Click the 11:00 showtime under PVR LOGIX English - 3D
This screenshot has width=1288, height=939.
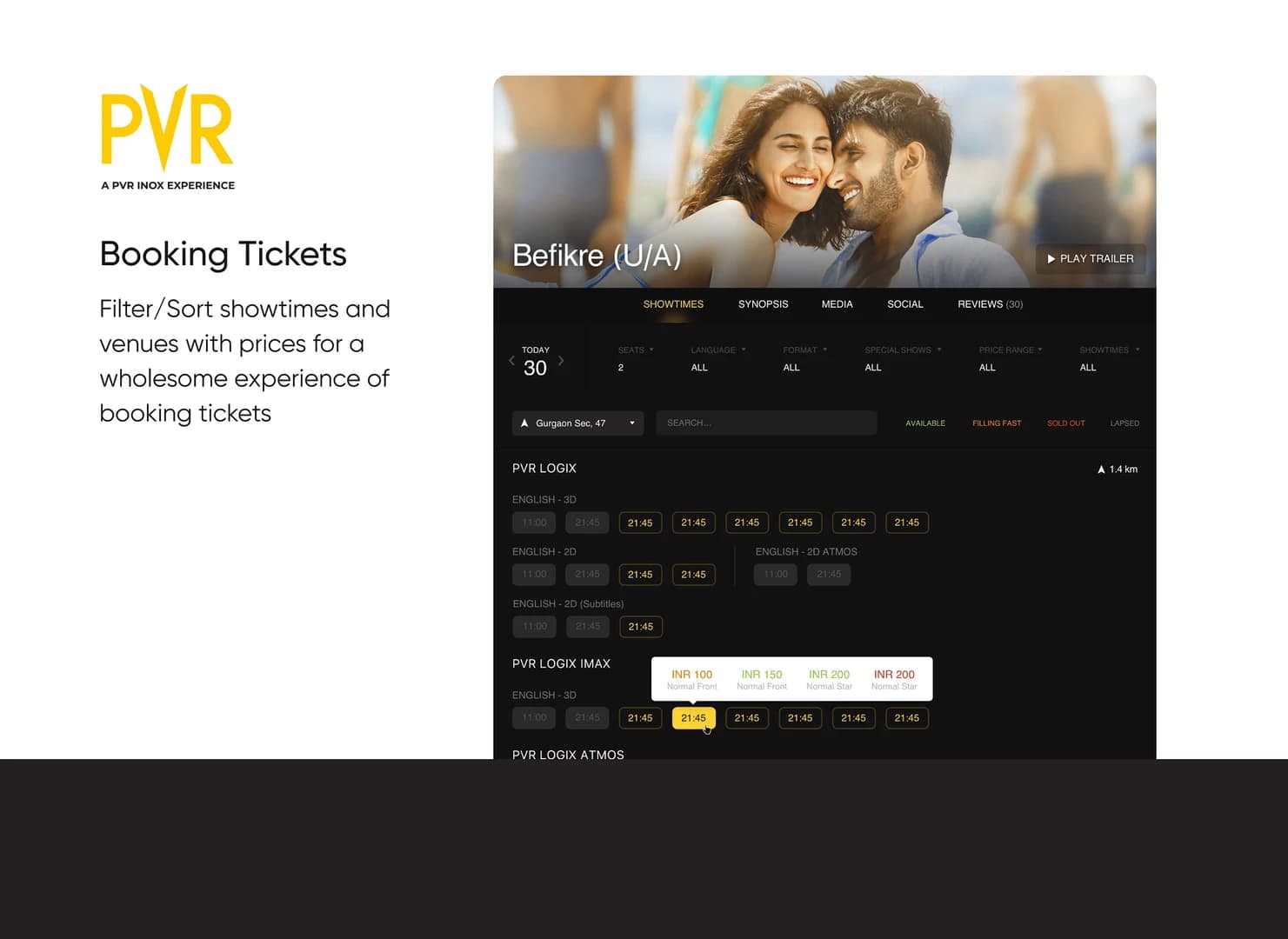(534, 523)
